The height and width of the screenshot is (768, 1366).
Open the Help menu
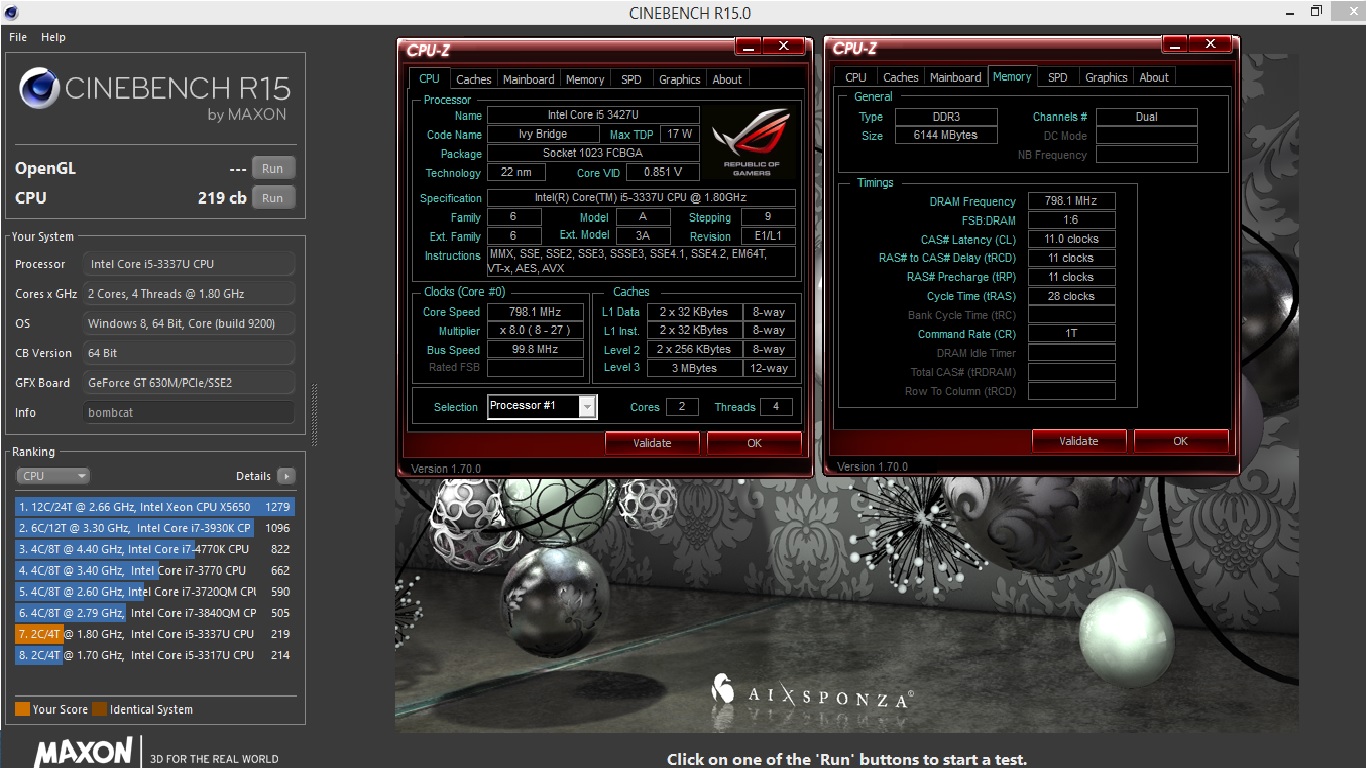[x=53, y=37]
